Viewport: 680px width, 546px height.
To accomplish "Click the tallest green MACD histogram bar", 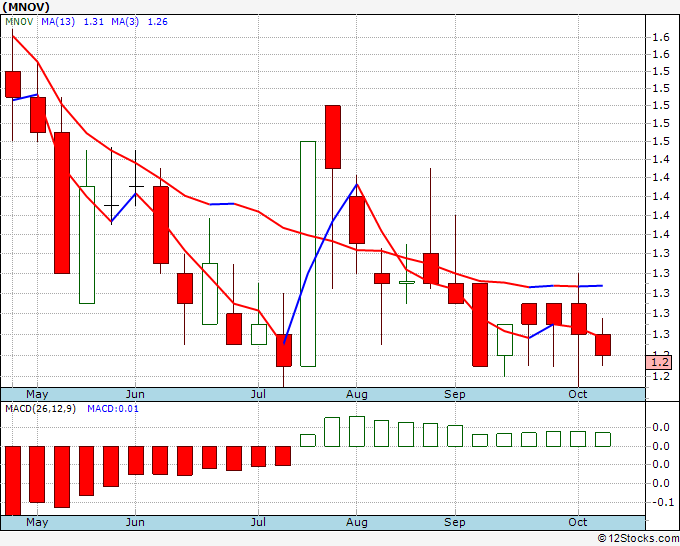I will pos(357,431).
